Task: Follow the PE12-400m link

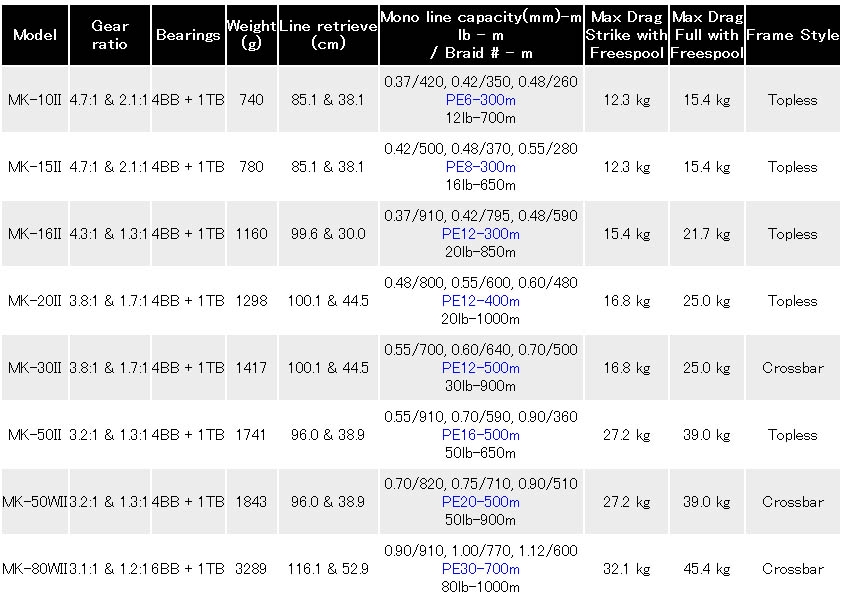Action: pyautogui.click(x=481, y=301)
